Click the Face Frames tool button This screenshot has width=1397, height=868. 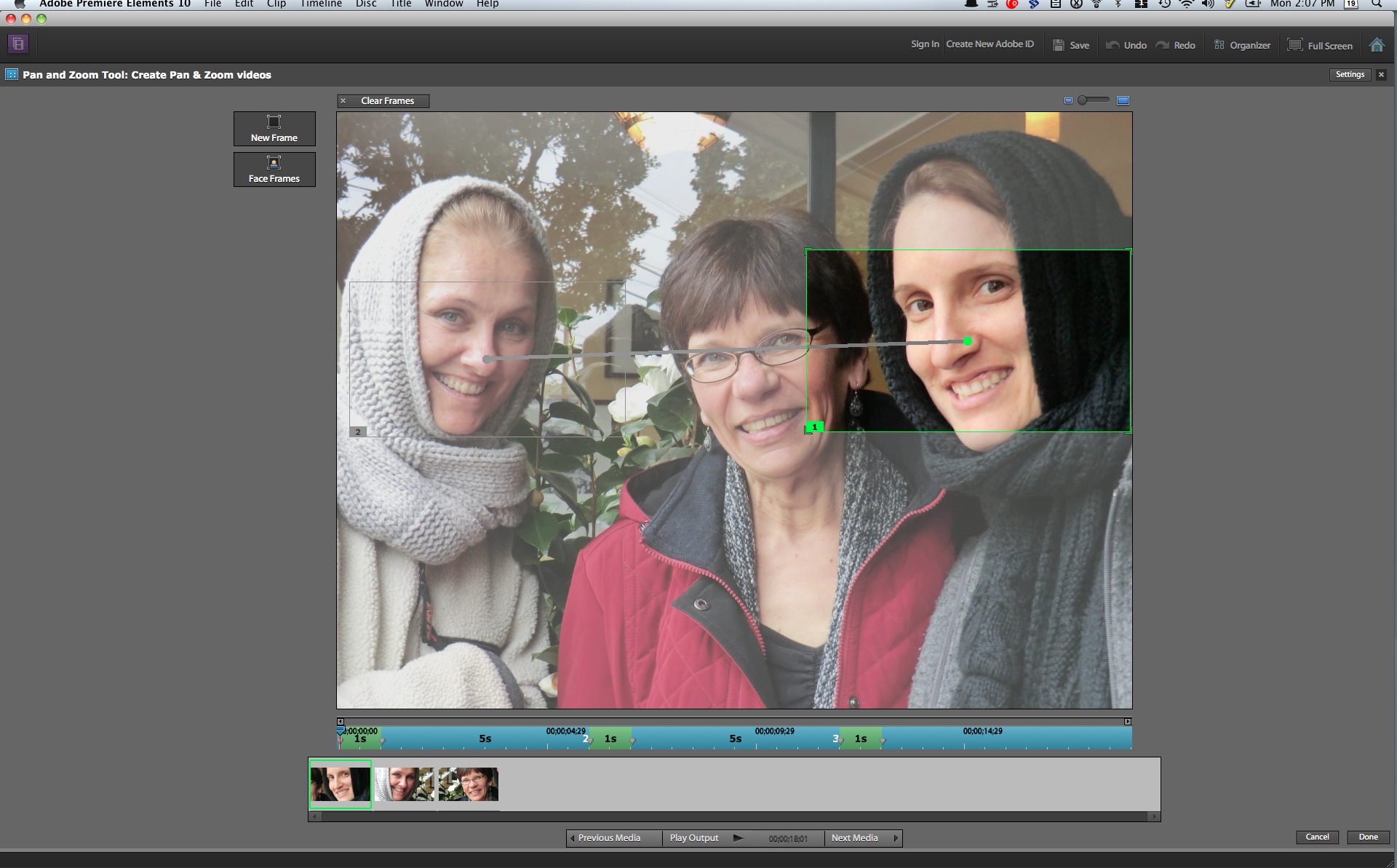point(274,170)
